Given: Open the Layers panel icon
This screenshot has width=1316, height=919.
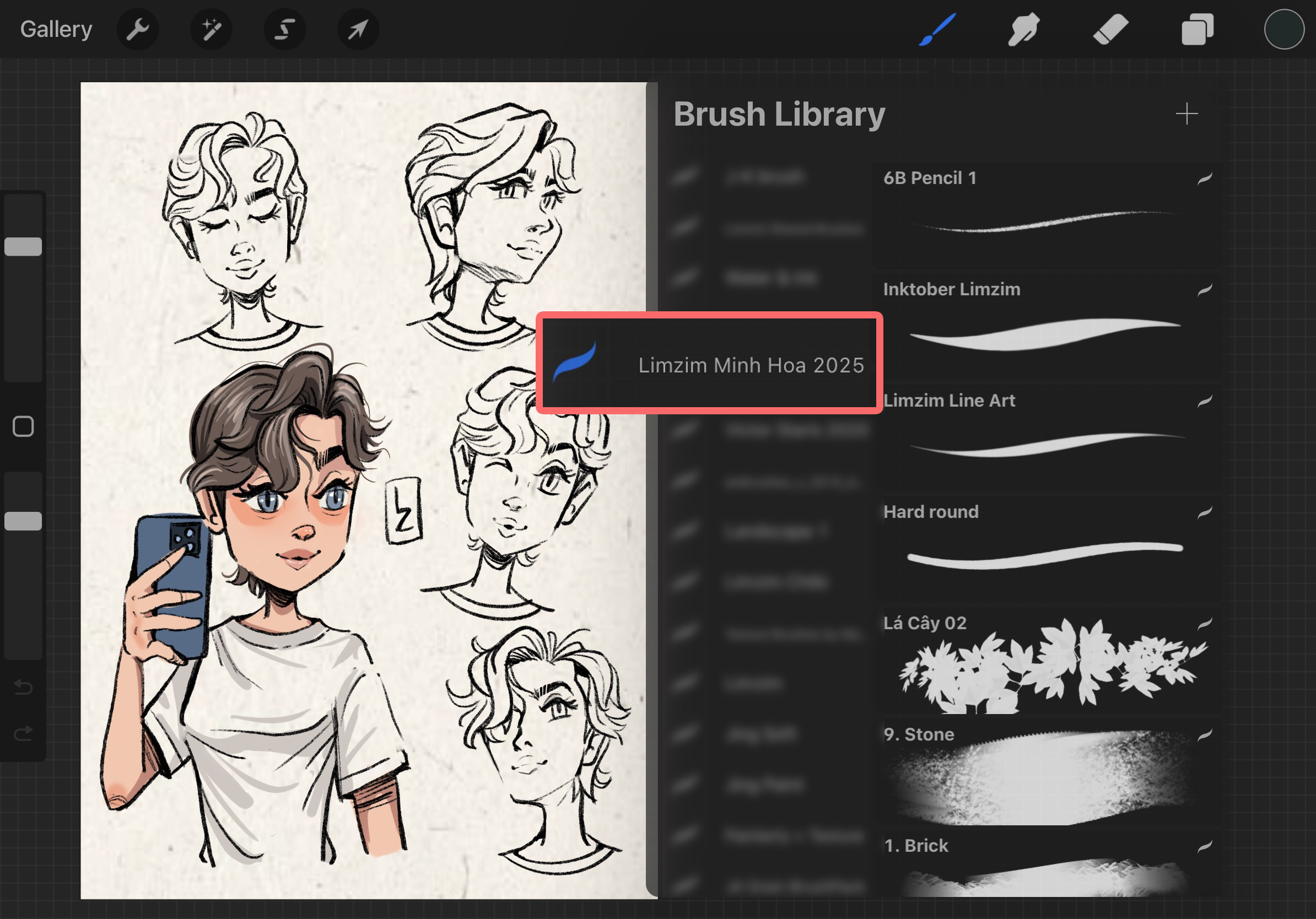Looking at the screenshot, I should [1198, 29].
